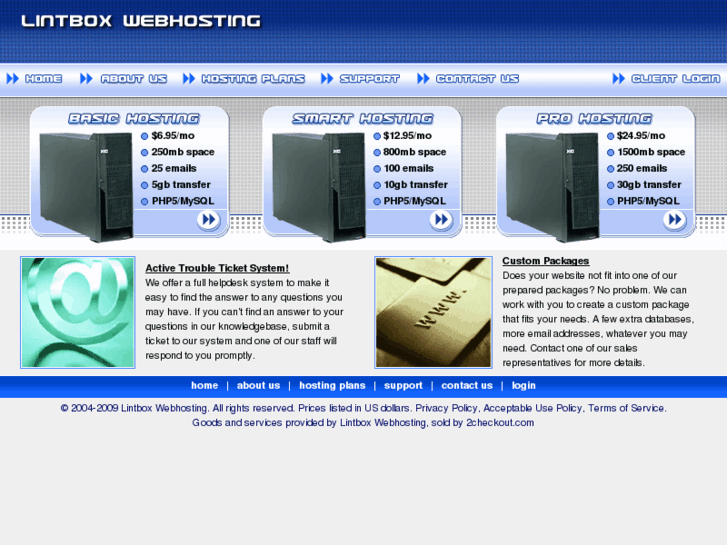
Task: Click the Pro Hosting server image
Action: click(552, 187)
